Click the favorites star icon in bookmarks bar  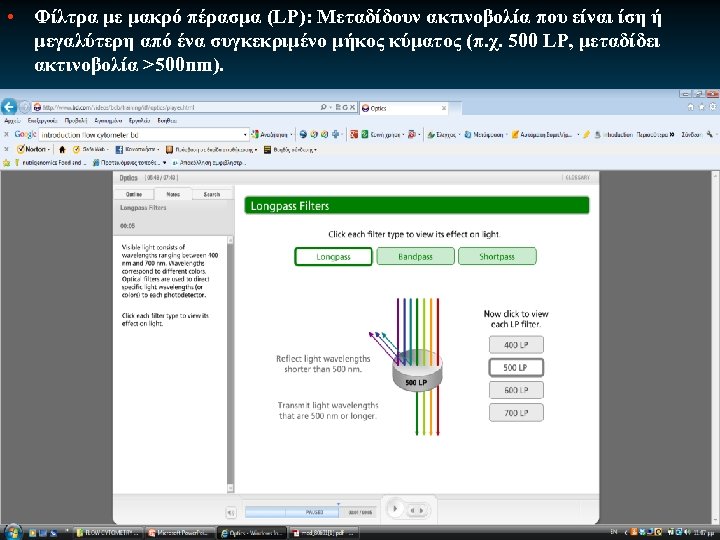[6, 163]
